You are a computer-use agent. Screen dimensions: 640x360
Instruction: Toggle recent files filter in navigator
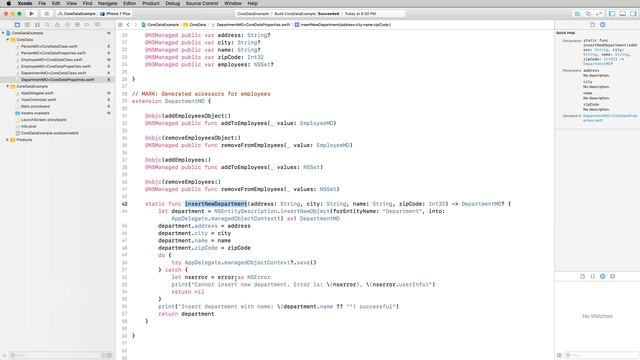(x=103, y=356)
